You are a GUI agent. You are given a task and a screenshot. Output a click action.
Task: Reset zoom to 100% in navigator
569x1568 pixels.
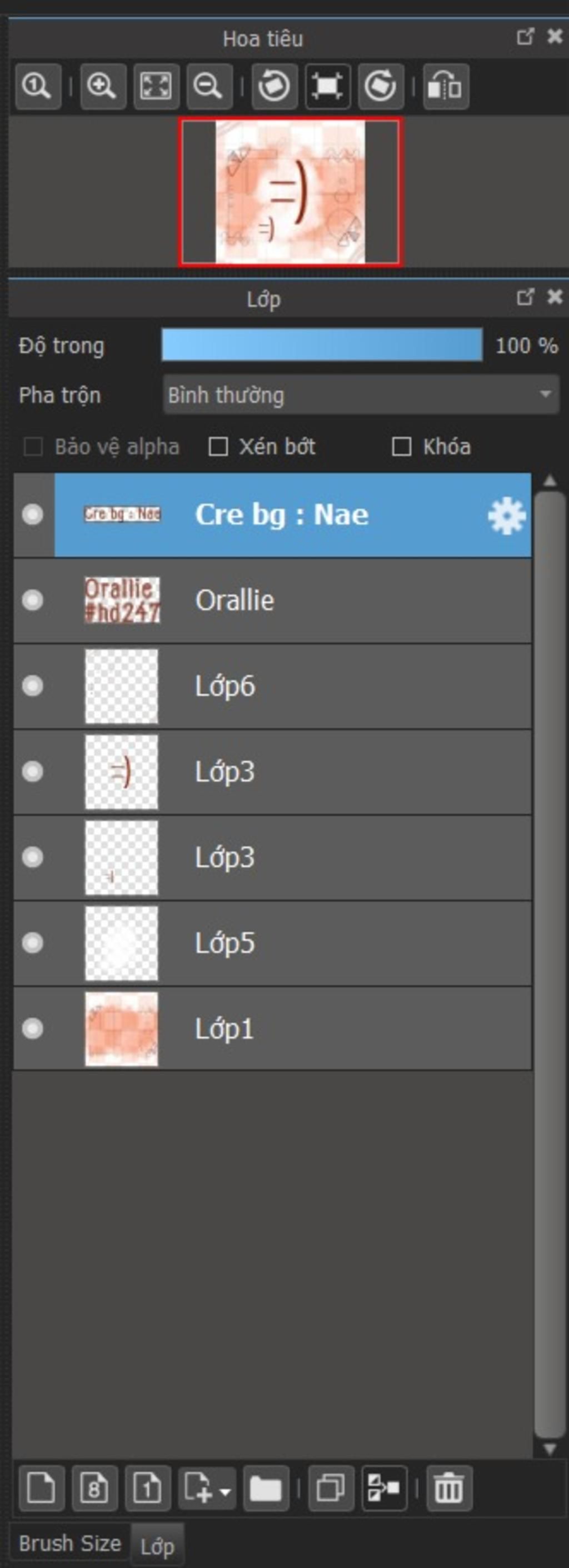[x=38, y=86]
